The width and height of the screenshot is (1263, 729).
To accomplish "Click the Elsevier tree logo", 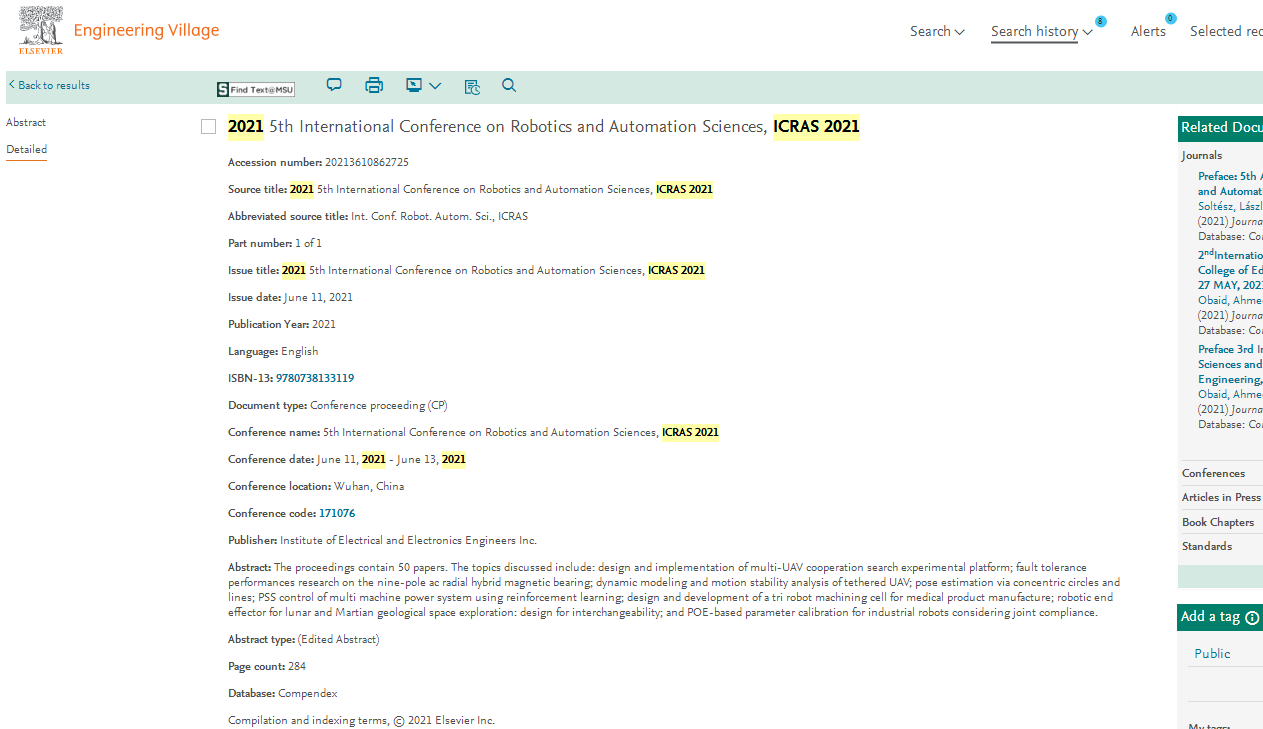I will (x=40, y=30).
